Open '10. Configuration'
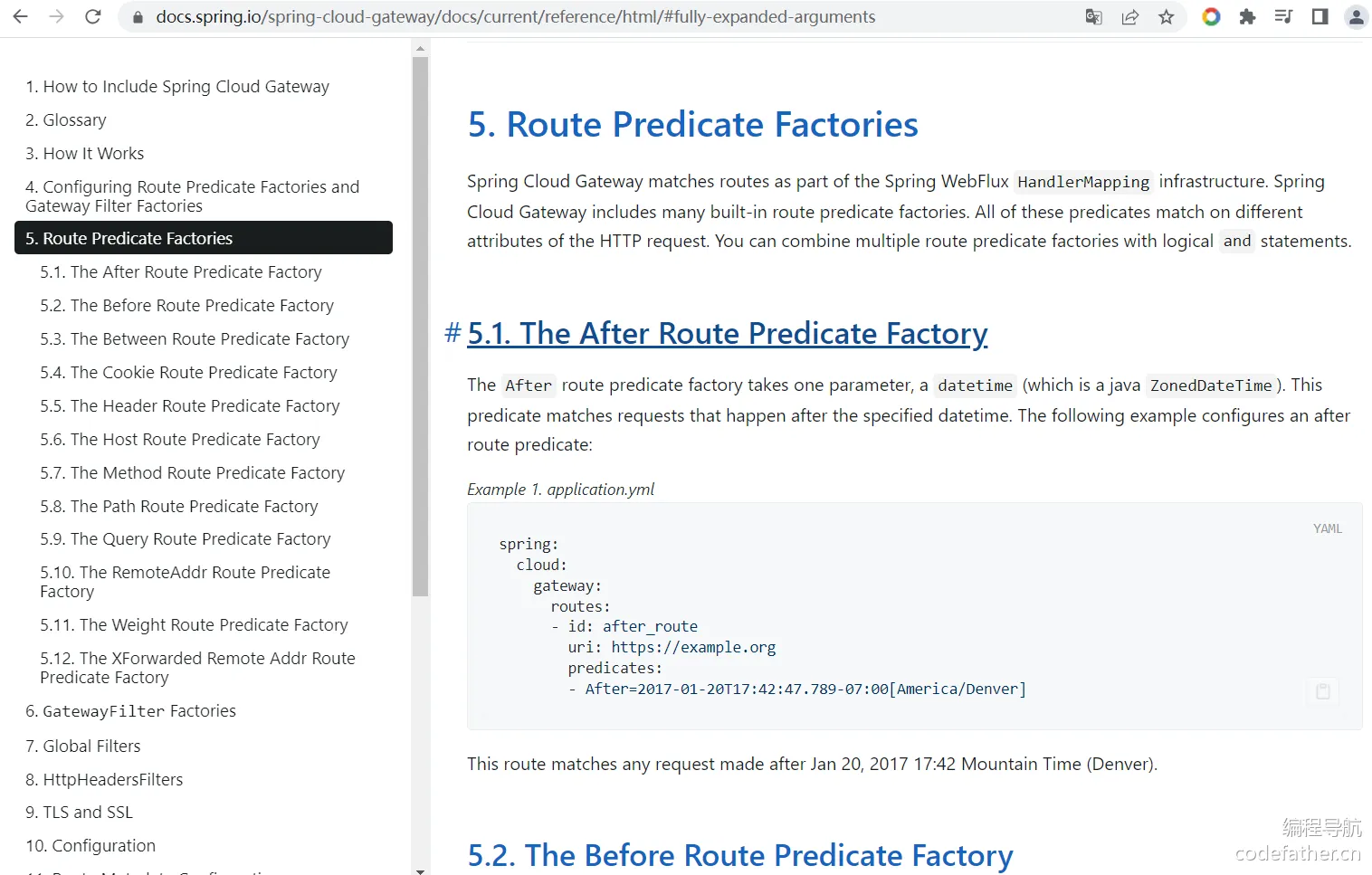The image size is (1372, 875). [x=91, y=846]
